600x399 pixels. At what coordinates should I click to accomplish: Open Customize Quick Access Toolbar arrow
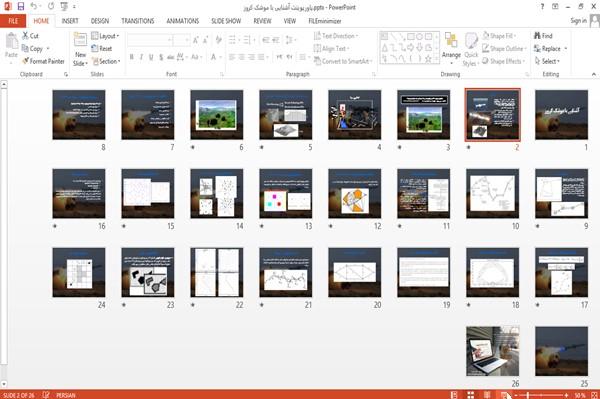click(74, 7)
